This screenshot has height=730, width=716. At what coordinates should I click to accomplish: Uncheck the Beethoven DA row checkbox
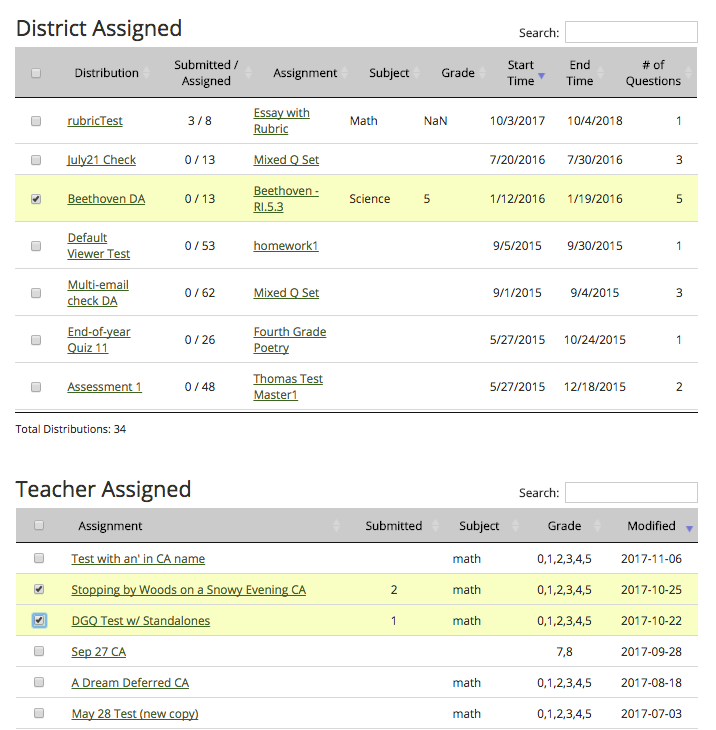(x=36, y=199)
